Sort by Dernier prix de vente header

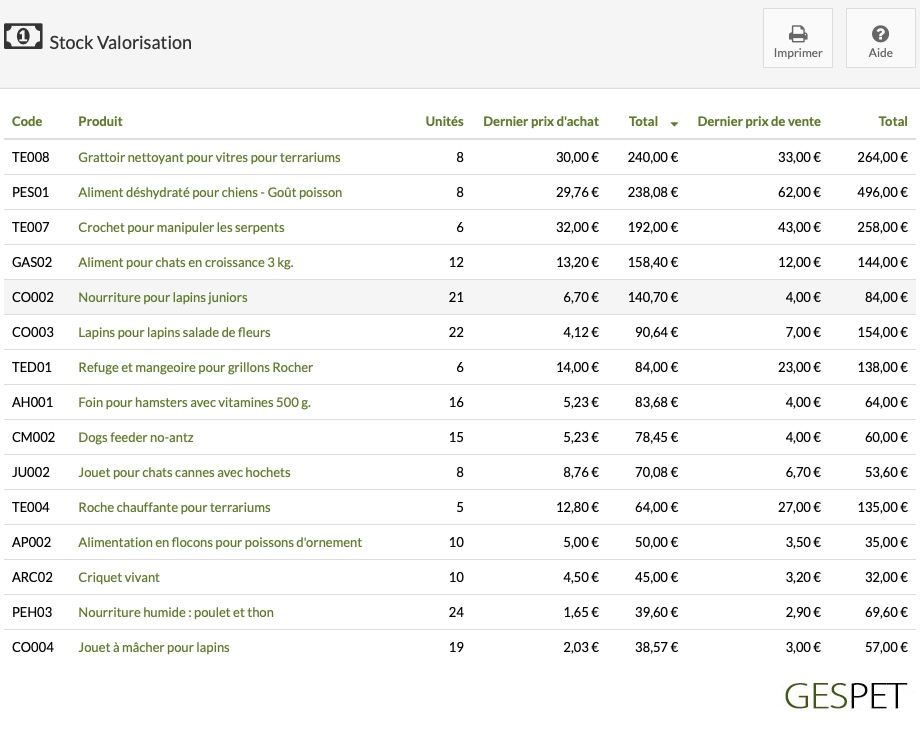tap(759, 121)
